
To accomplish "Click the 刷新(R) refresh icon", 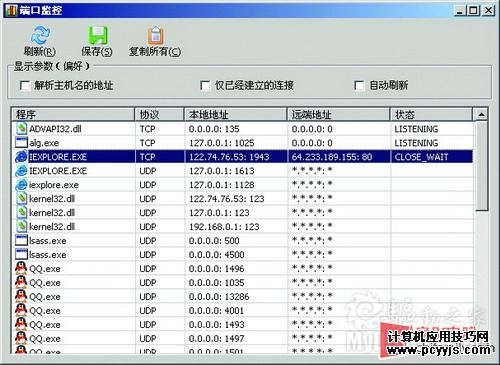I will click(40, 35).
